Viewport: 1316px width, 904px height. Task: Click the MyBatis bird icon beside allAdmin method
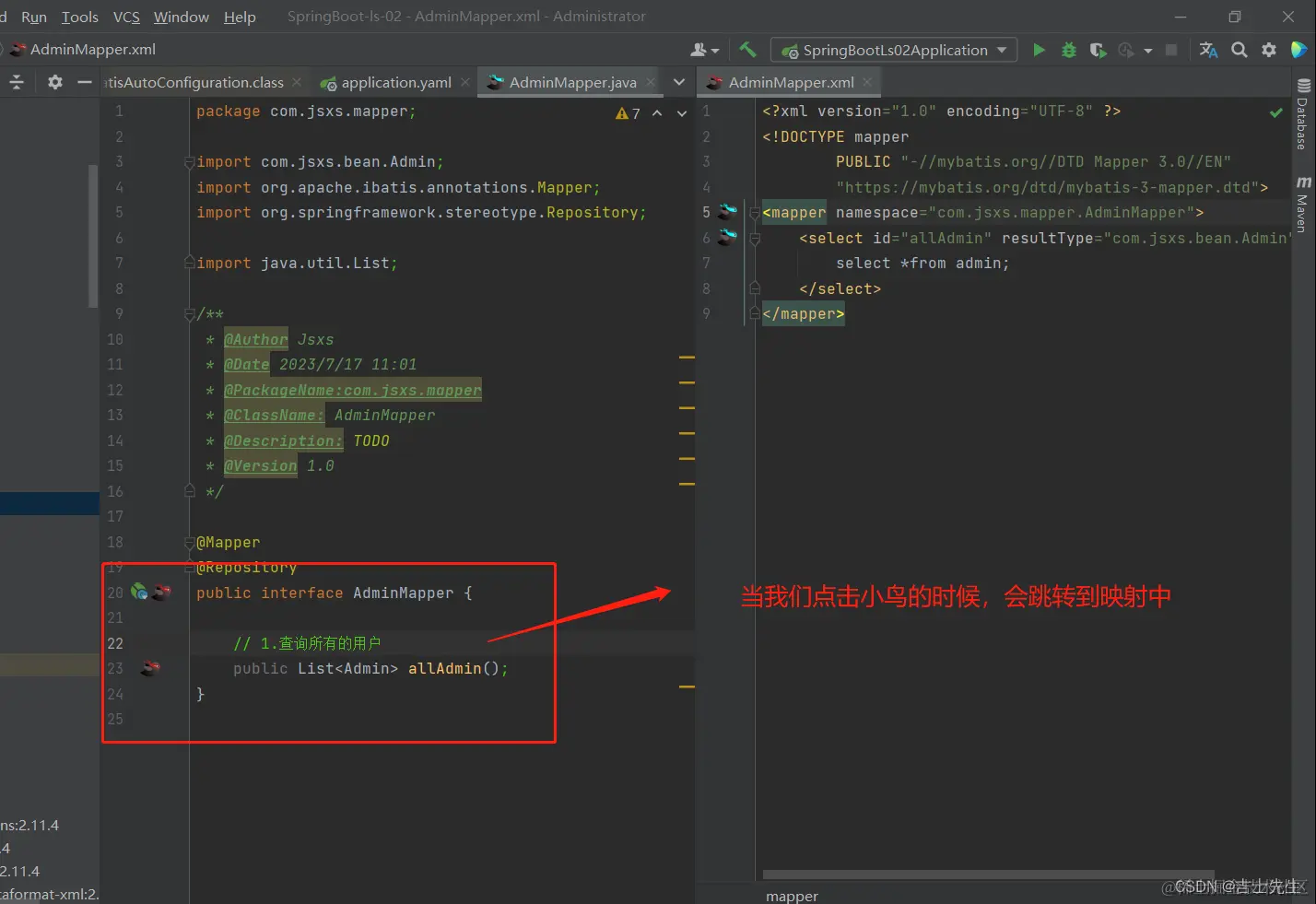[150, 668]
